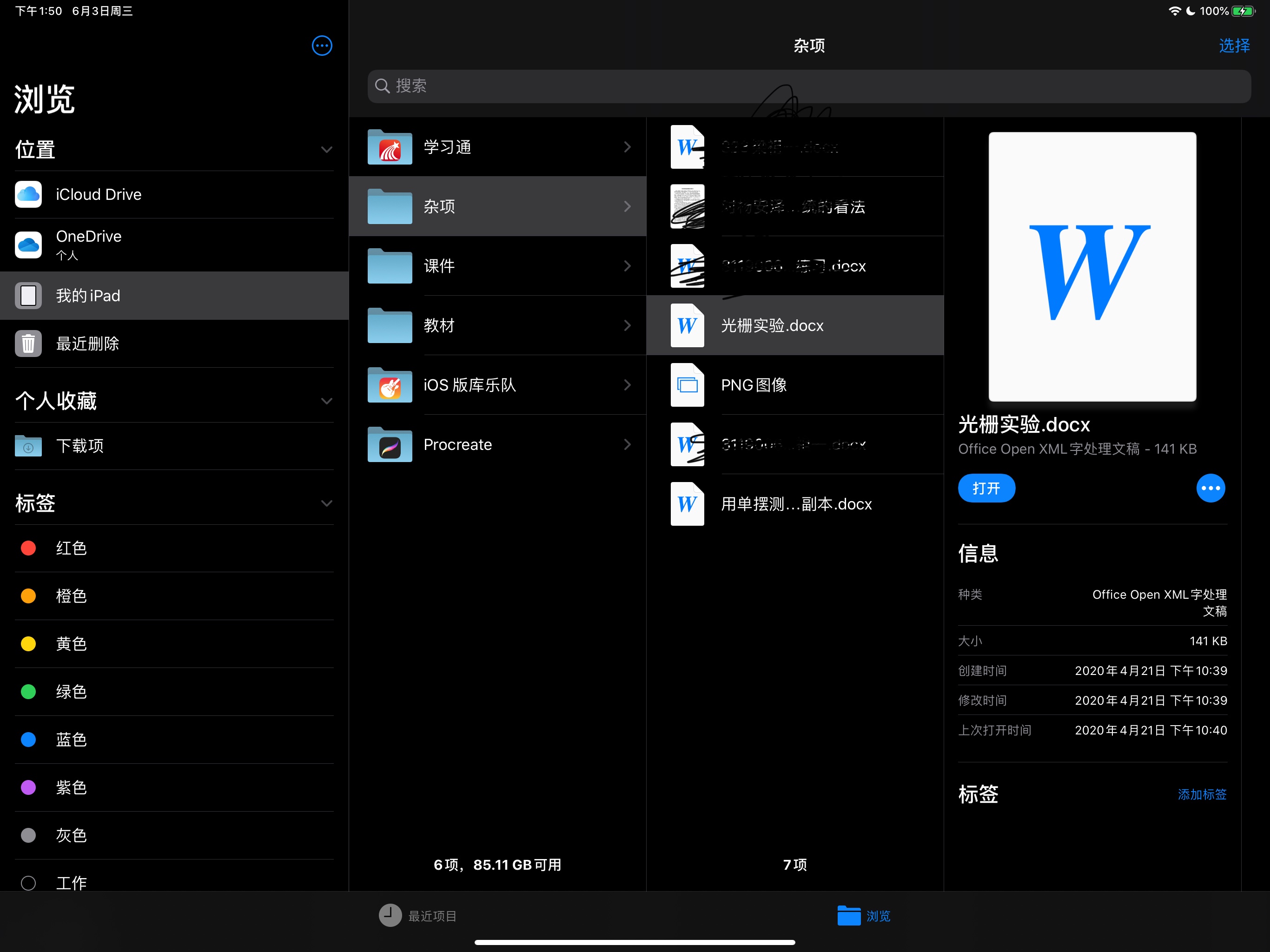Click the 添加标签 link

1201,794
